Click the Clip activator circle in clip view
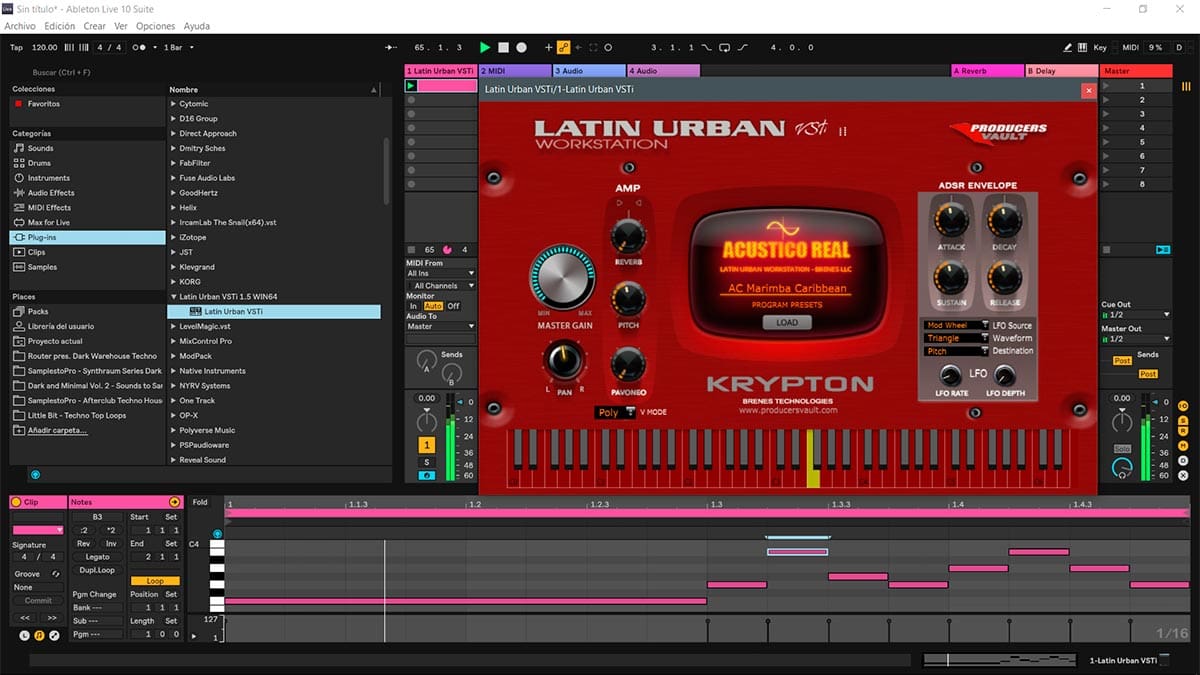The width and height of the screenshot is (1200, 675). (16, 501)
